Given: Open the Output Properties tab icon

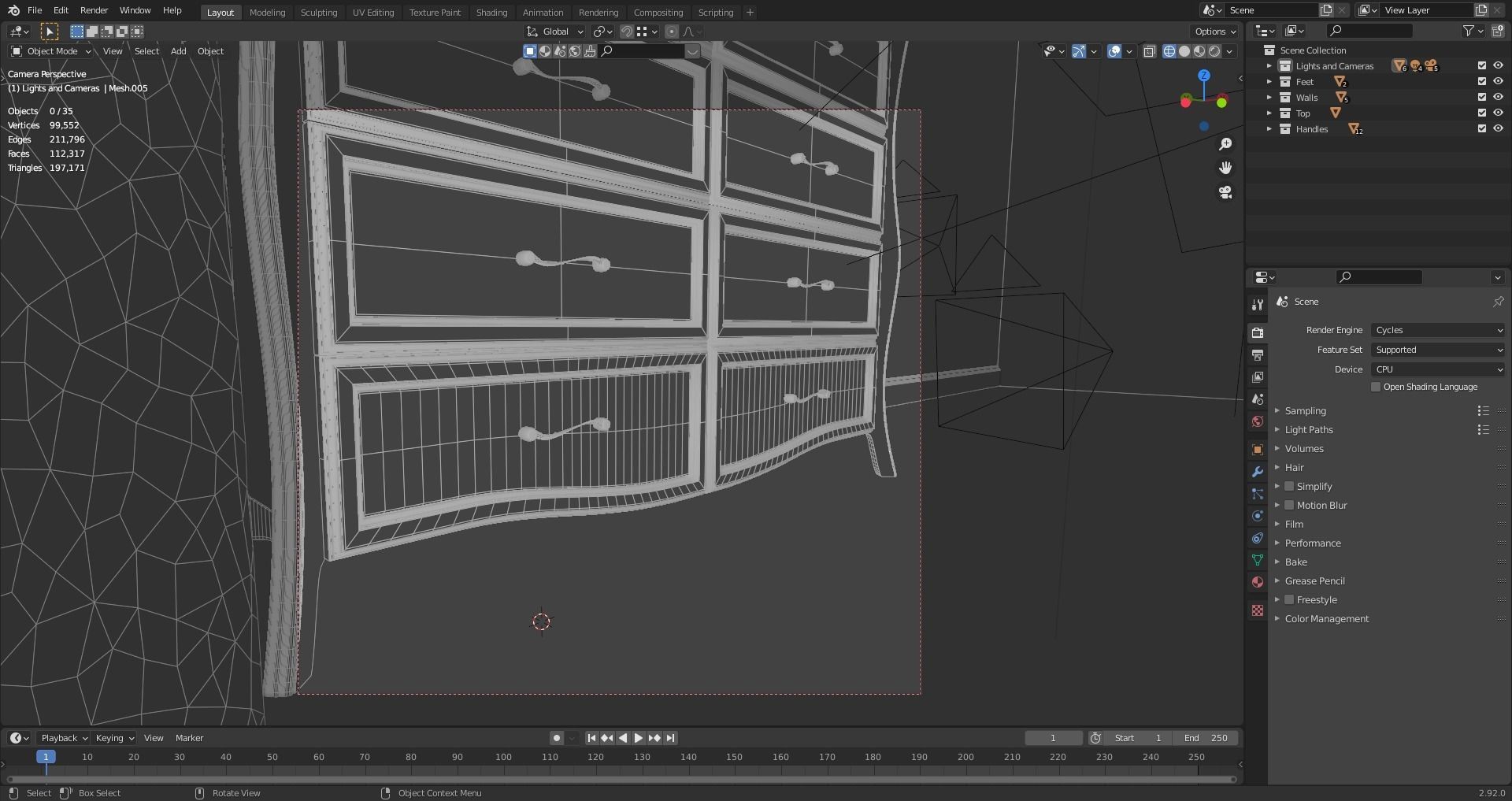Looking at the screenshot, I should point(1258,355).
